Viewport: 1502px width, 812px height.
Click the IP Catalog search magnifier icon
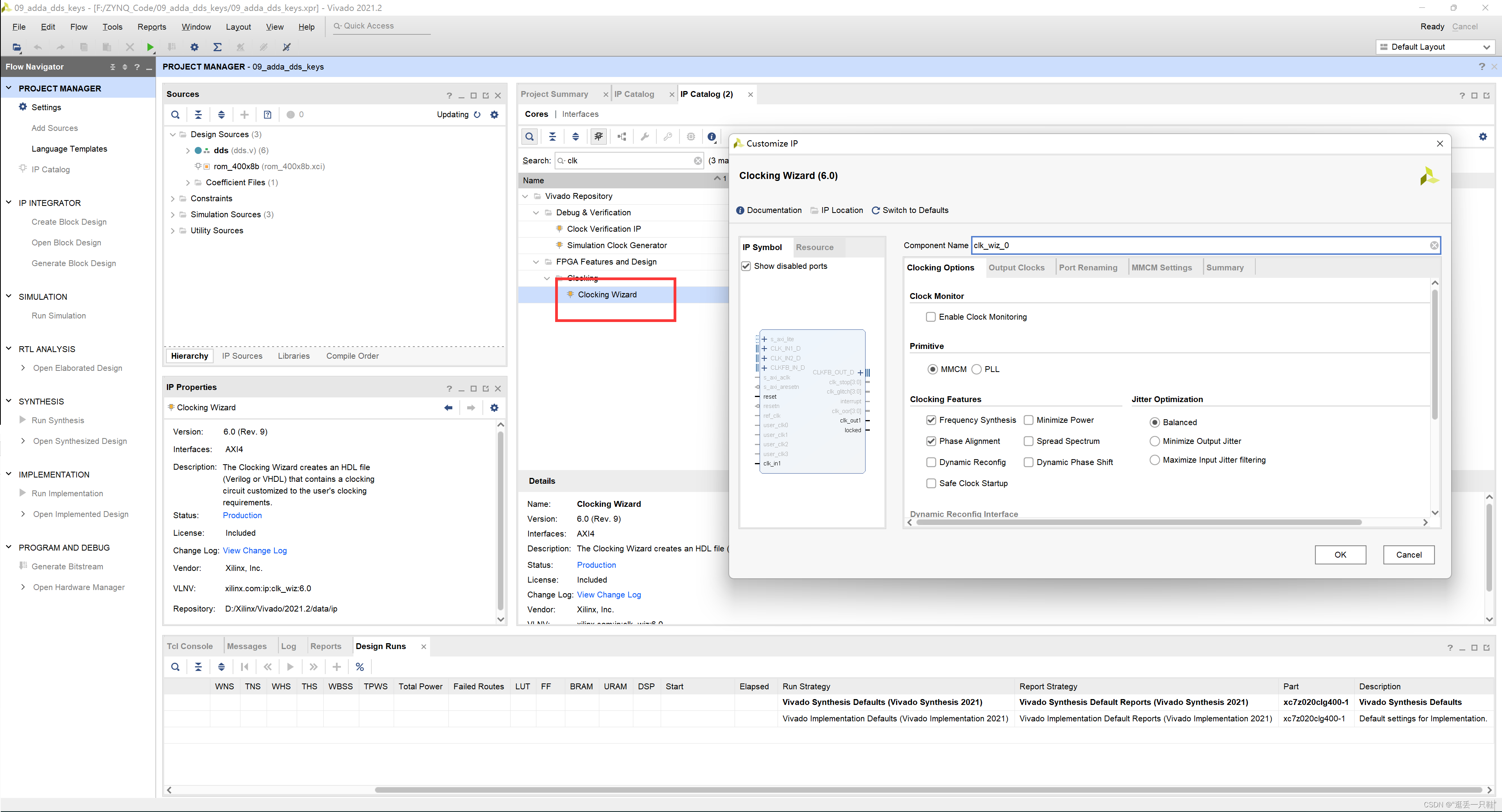pos(529,136)
